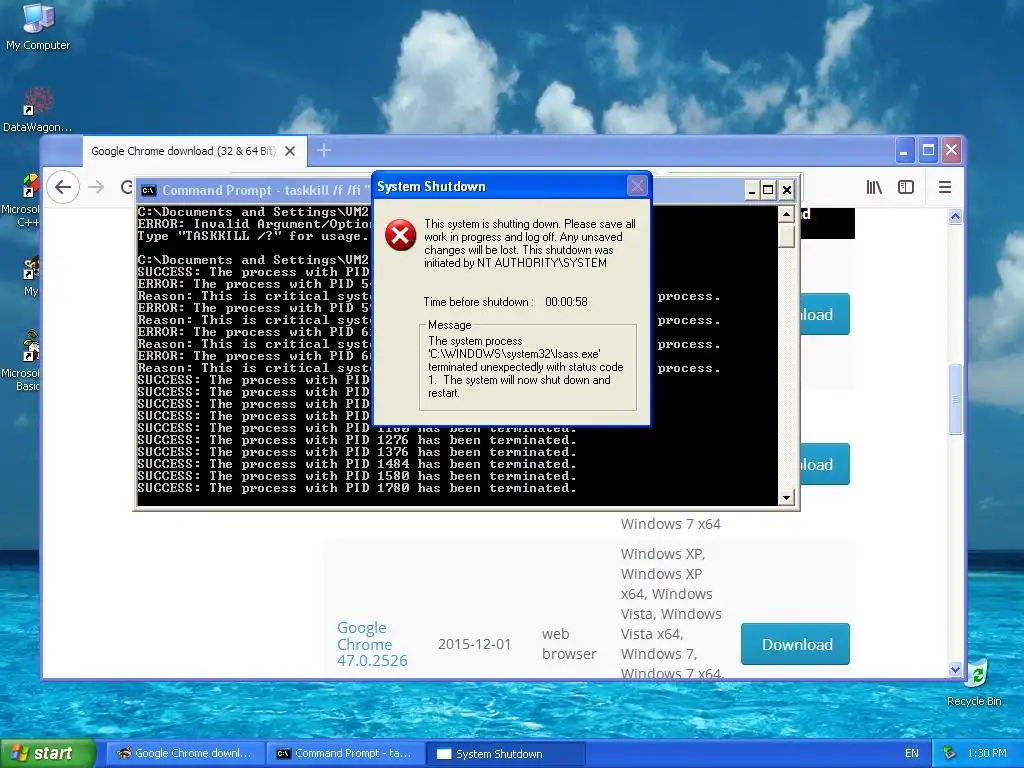The image size is (1024, 768).
Task: Click the browser Back arrow button
Action: (x=63, y=187)
